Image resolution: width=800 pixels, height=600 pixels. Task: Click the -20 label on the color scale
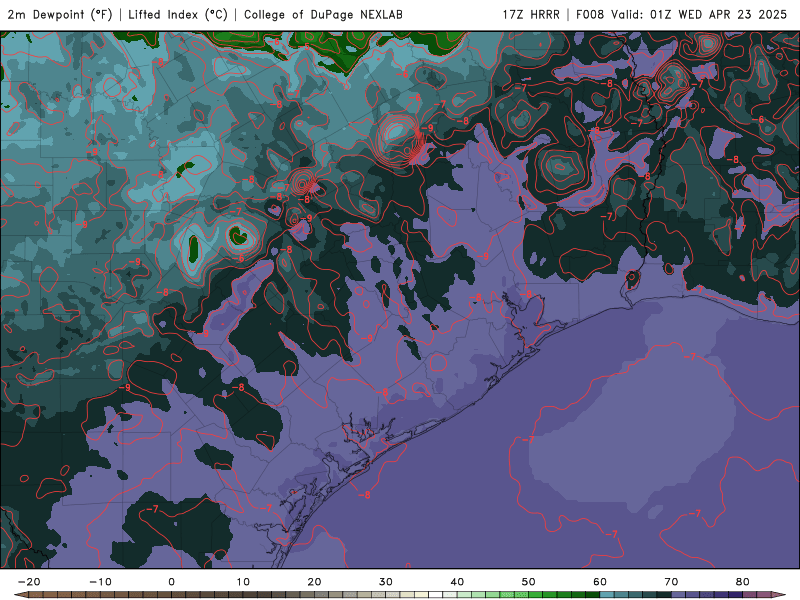29,582
